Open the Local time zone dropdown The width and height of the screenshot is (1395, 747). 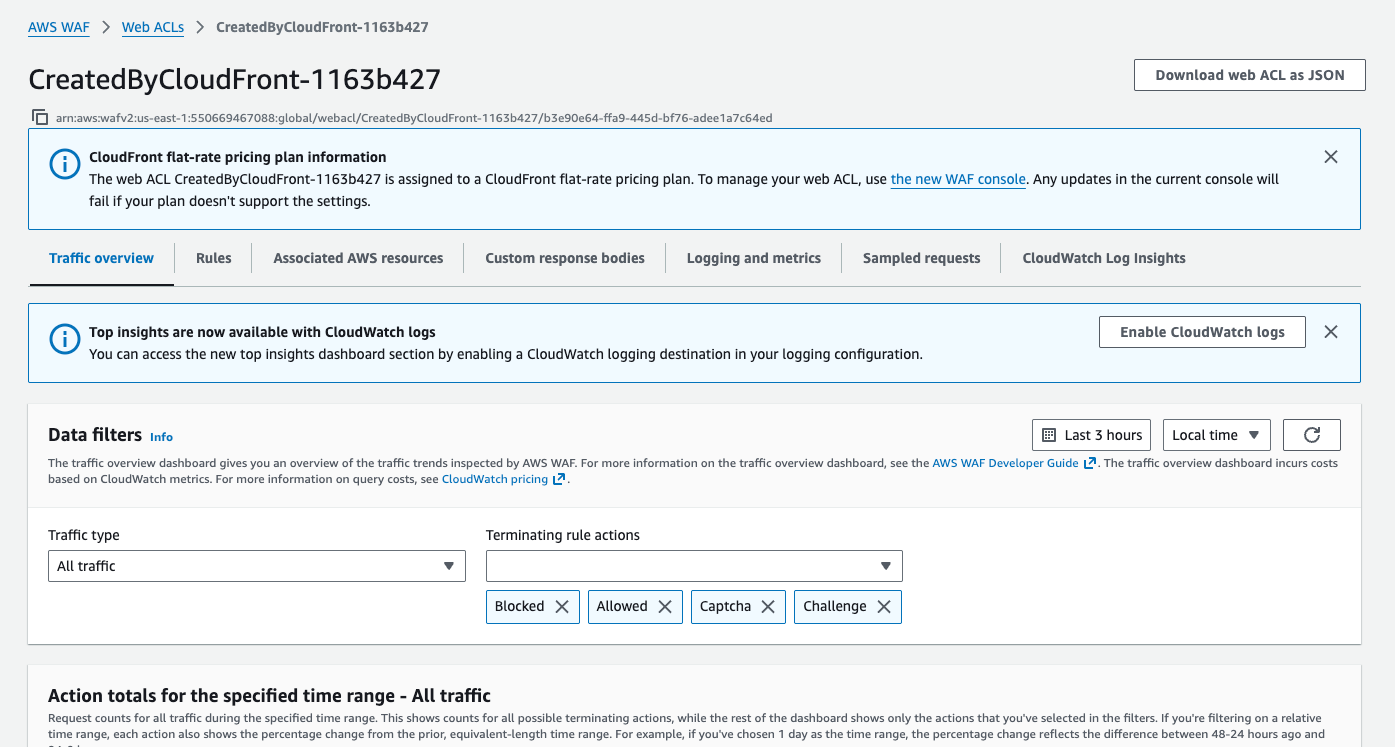(x=1217, y=435)
